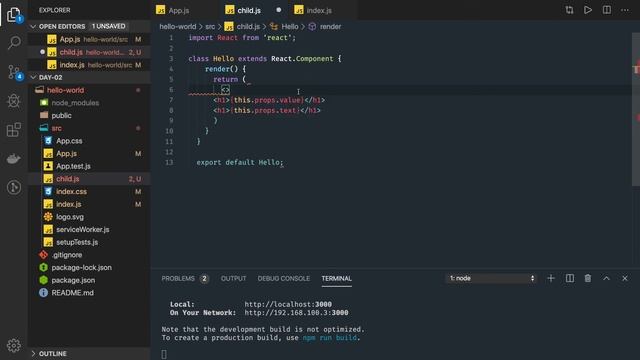Open serviceWorker.js in the file tree
Screen dimensions: 640x360
pyautogui.click(x=89, y=229)
